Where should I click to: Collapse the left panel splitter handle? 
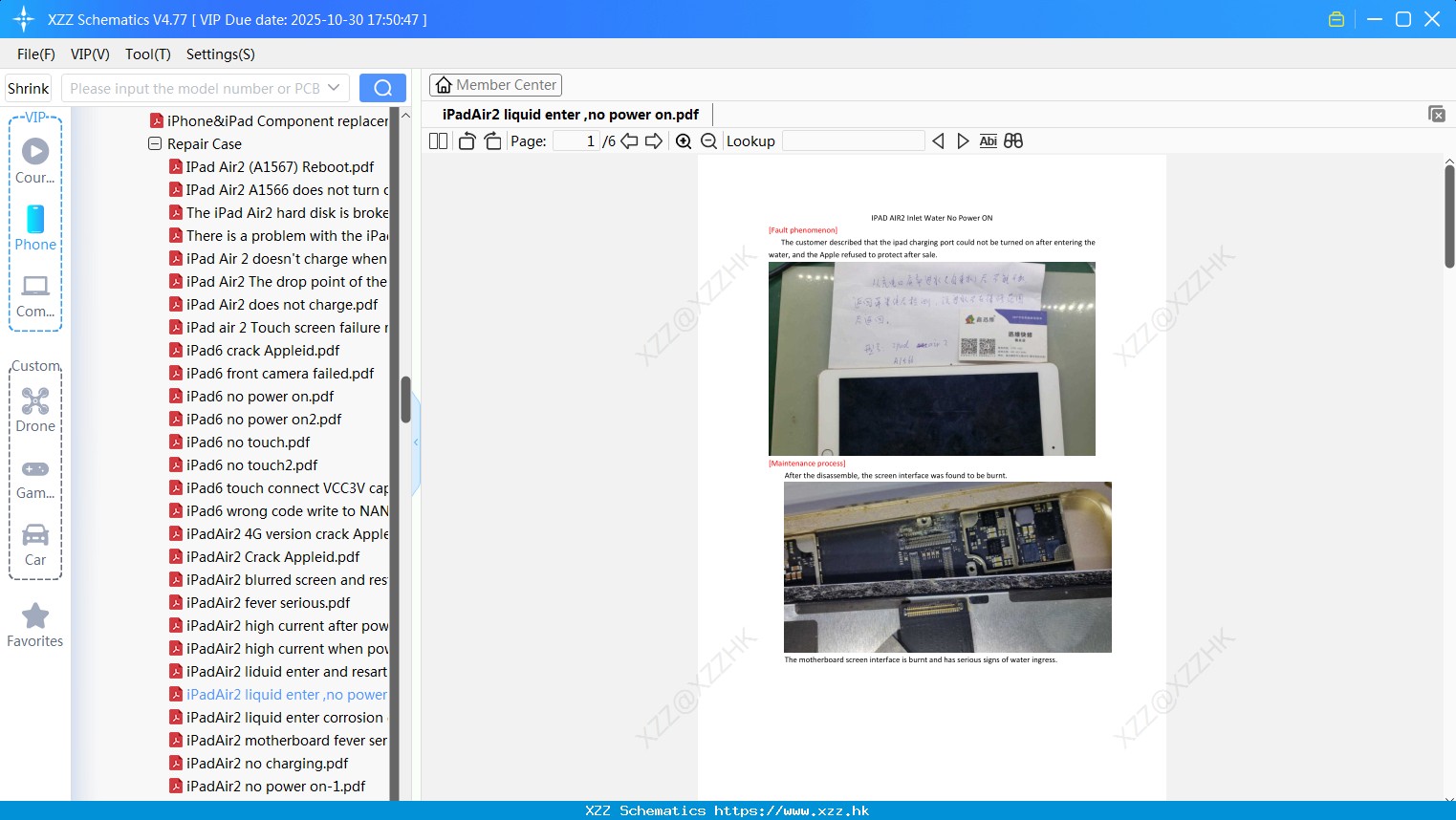click(416, 442)
